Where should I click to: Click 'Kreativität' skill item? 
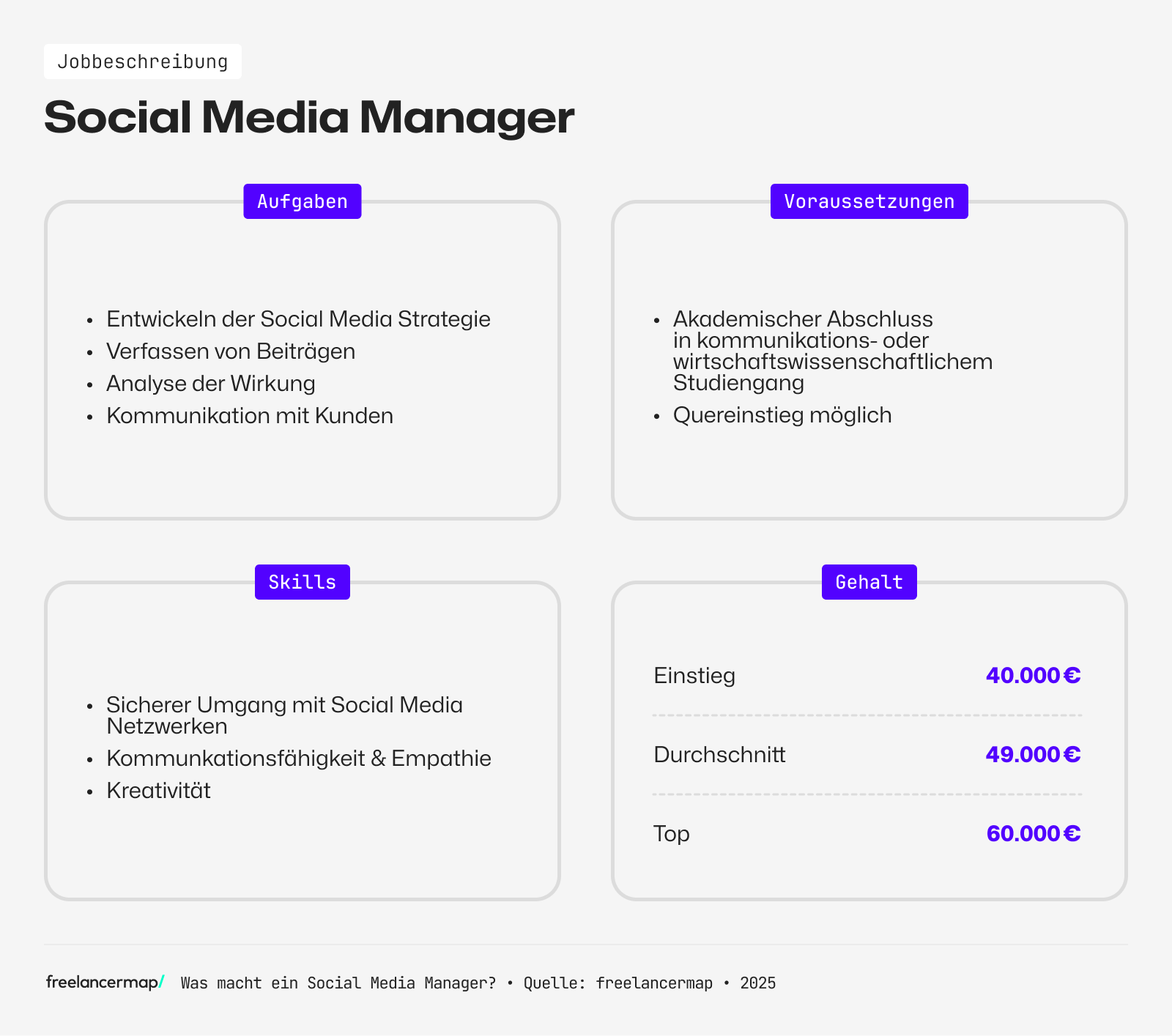point(158,791)
